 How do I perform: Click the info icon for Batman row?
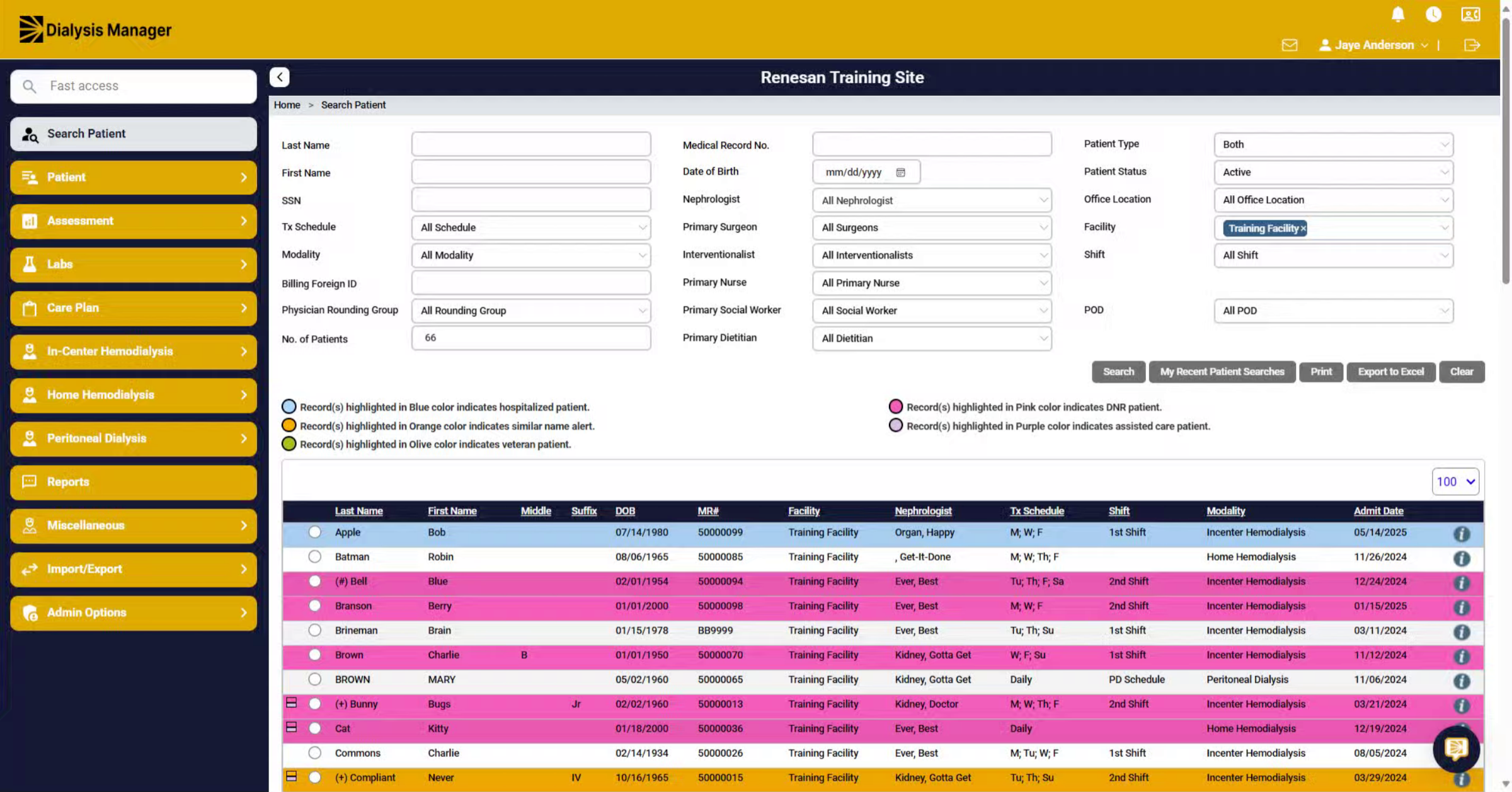[1462, 558]
